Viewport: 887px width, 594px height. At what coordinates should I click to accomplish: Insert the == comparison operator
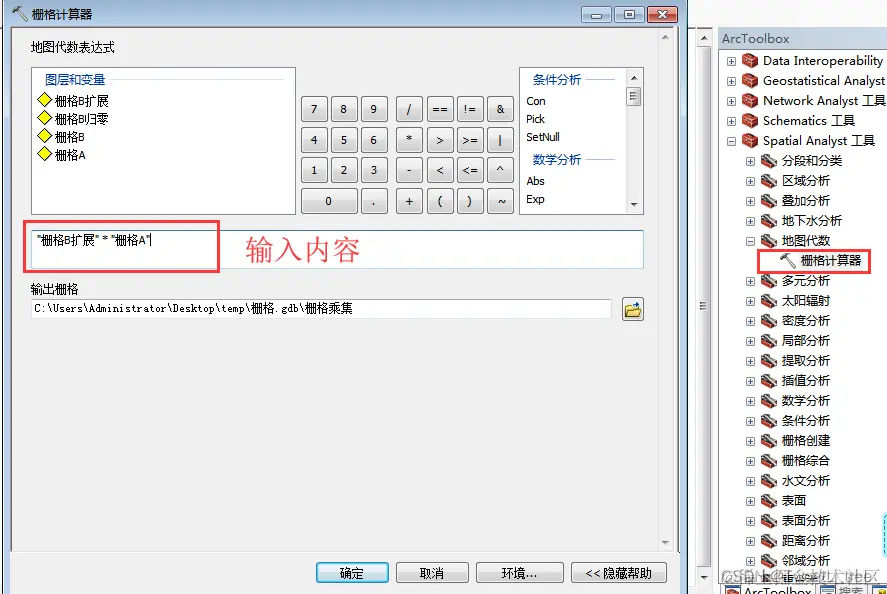(440, 109)
